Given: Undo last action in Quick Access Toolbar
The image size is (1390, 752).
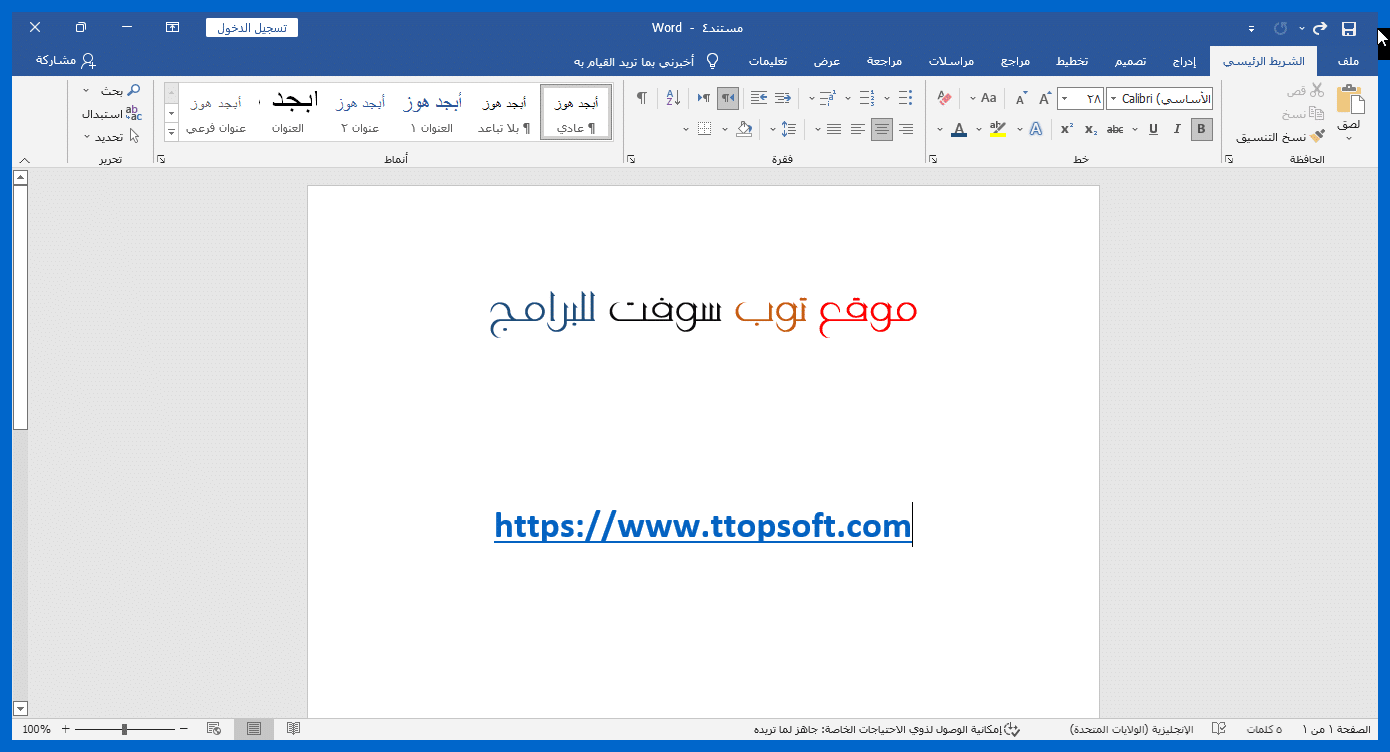Looking at the screenshot, I should coord(1320,28).
